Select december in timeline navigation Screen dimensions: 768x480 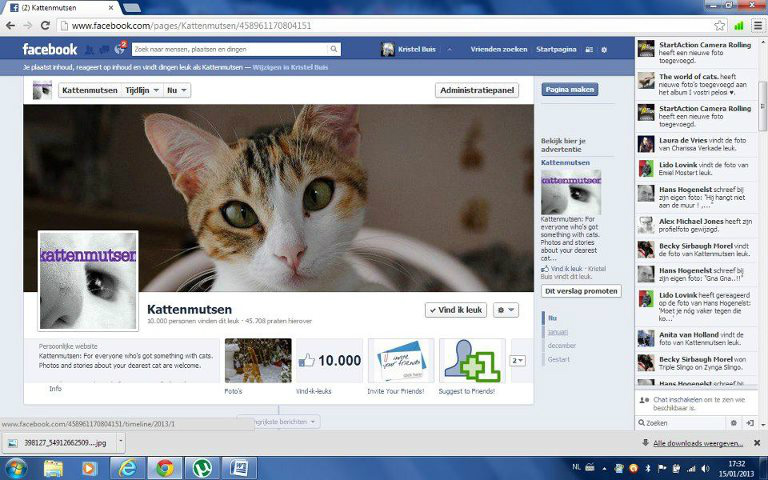562,345
